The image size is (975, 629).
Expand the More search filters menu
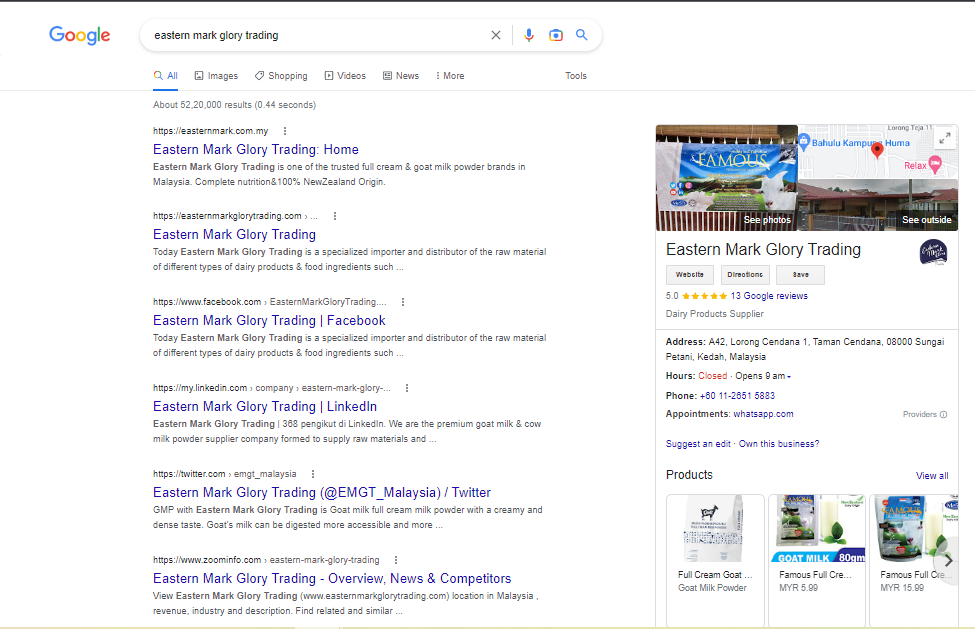point(450,76)
